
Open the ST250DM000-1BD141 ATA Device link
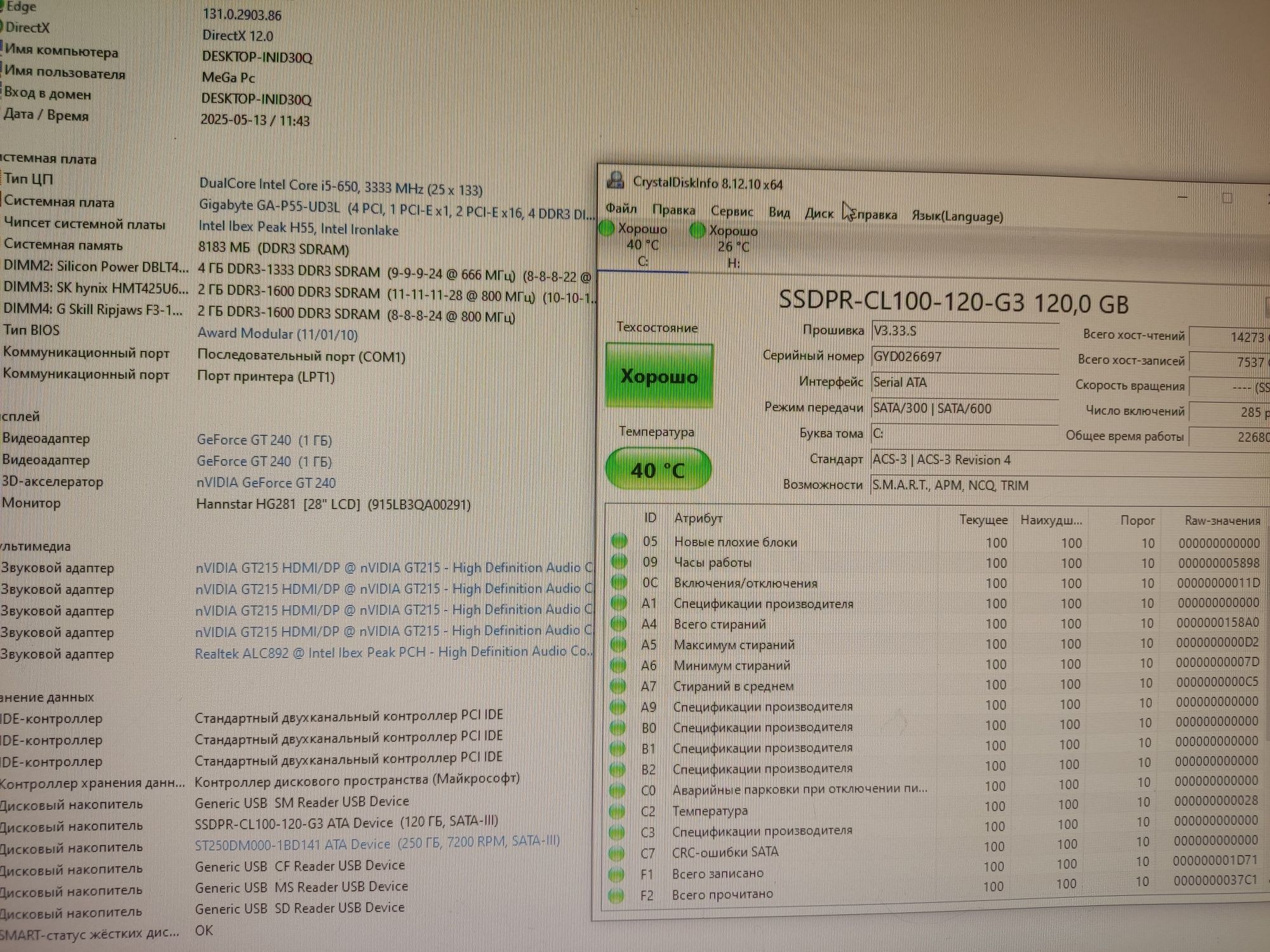tap(377, 843)
